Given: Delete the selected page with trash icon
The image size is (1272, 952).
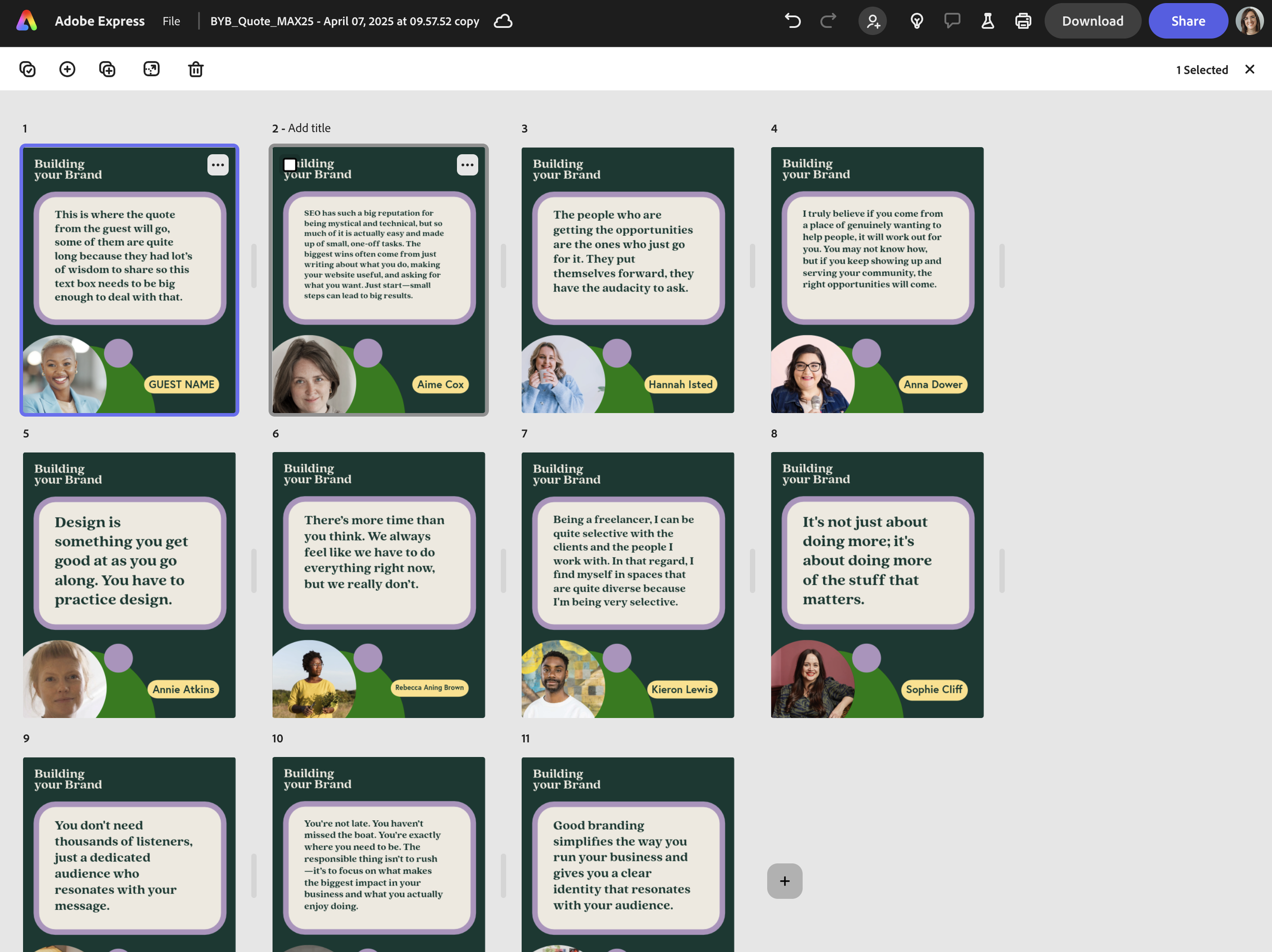Looking at the screenshot, I should (195, 69).
